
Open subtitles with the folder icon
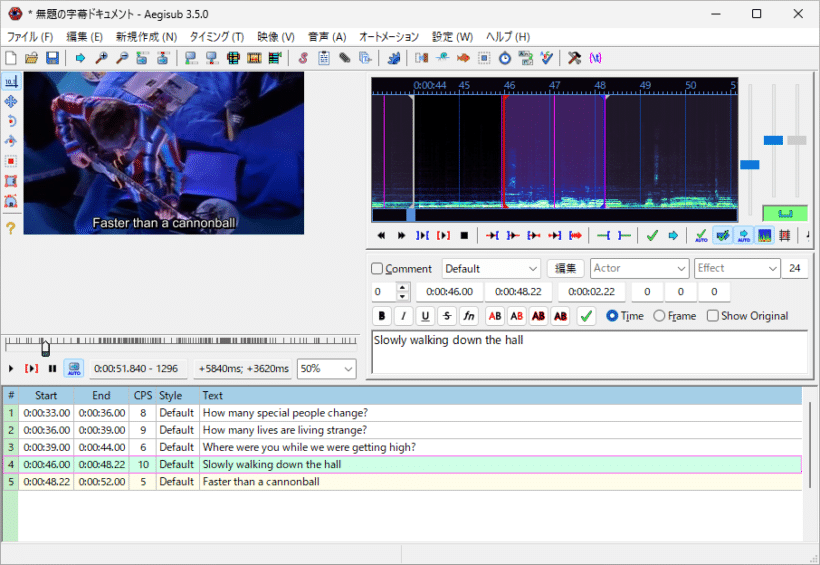(x=31, y=58)
